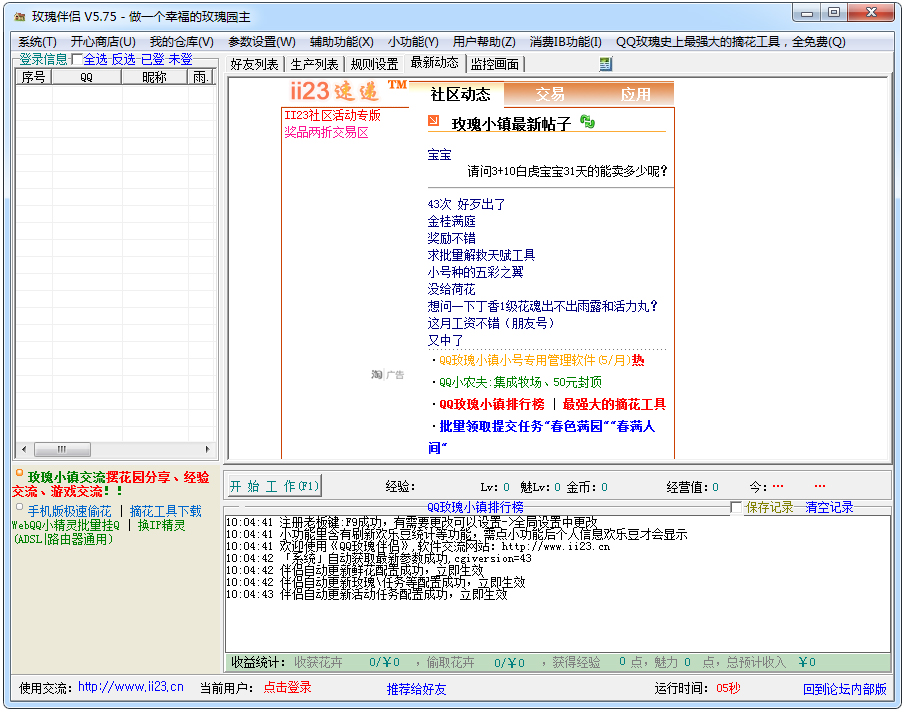
Task: Click the 换IP精灵 link
Action: pyautogui.click(x=161, y=525)
